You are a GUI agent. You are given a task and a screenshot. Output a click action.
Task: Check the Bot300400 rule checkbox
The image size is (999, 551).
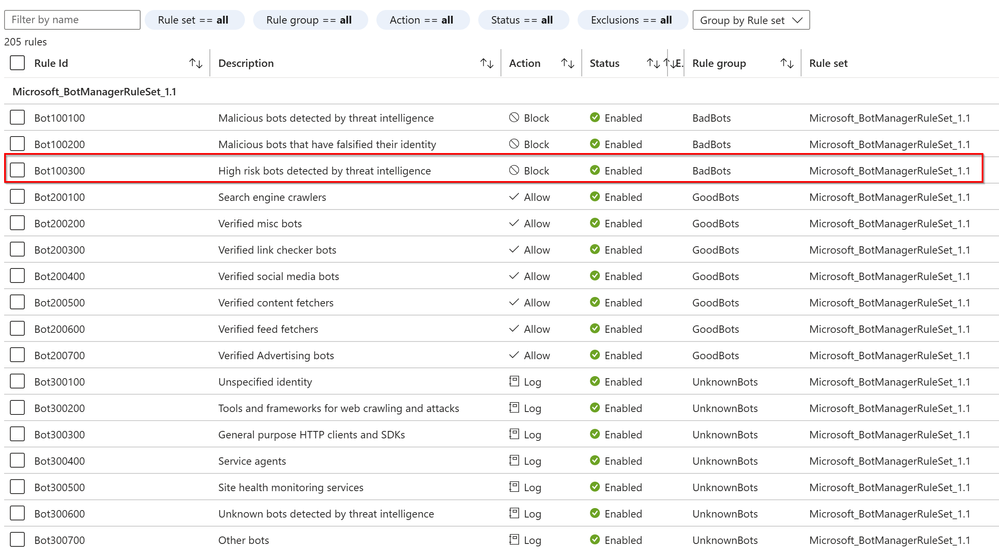tap(18, 460)
